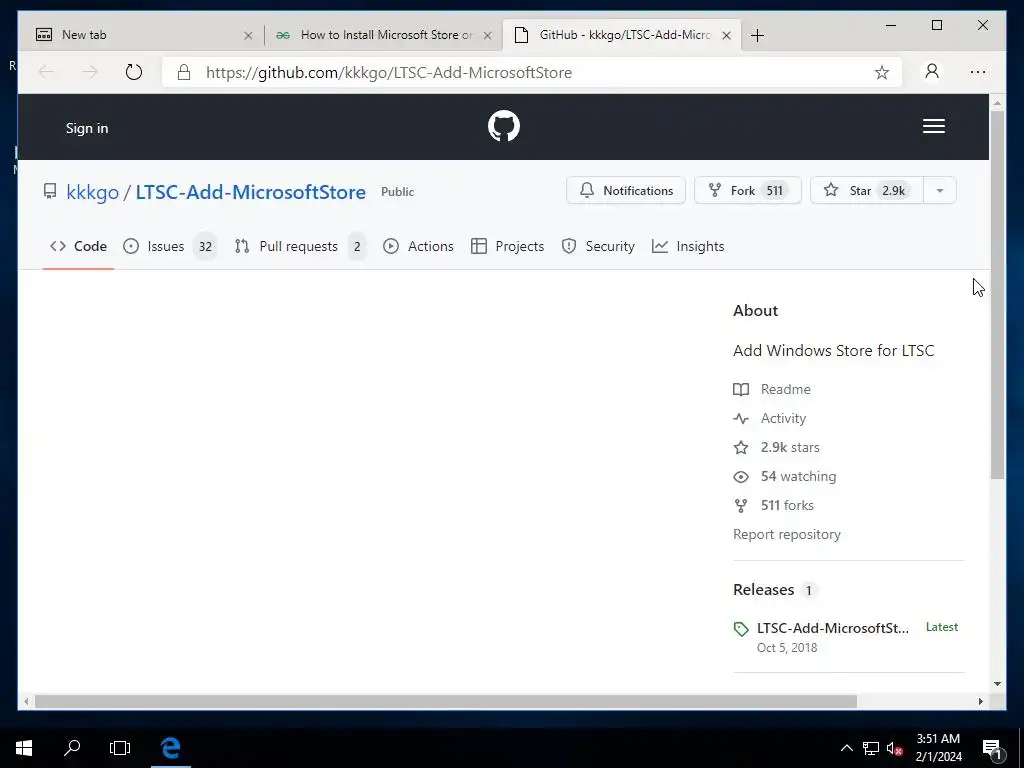
Task: Click the address bar URL field
Action: click(532, 72)
